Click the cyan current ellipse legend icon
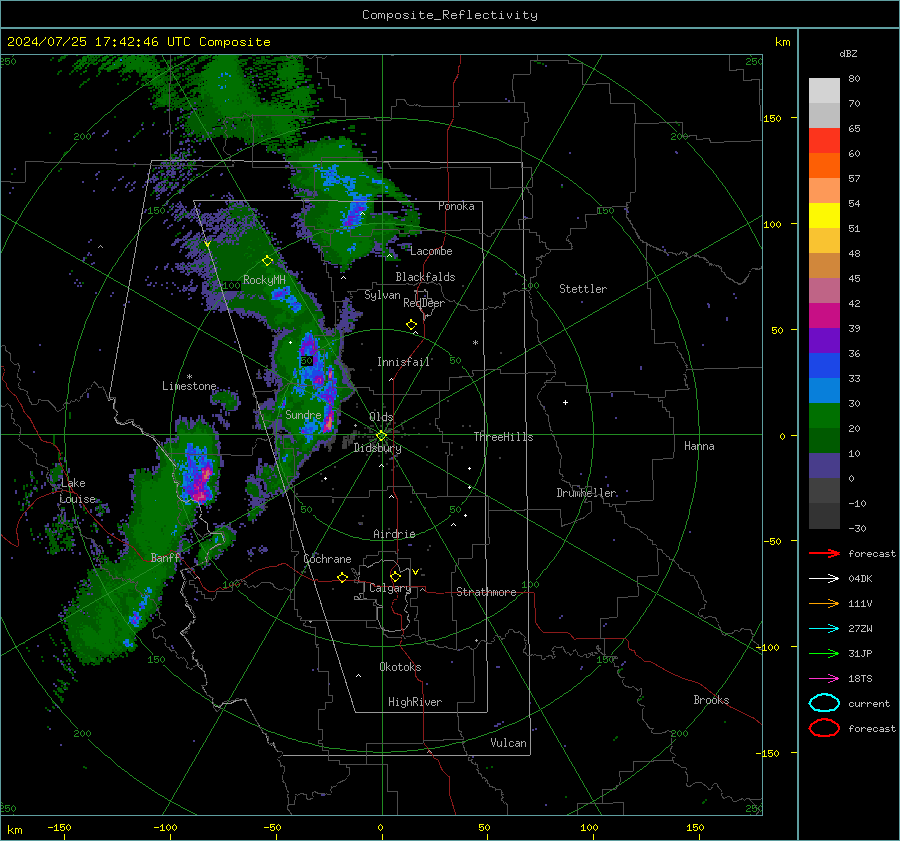Image resolution: width=900 pixels, height=841 pixels. coord(824,703)
